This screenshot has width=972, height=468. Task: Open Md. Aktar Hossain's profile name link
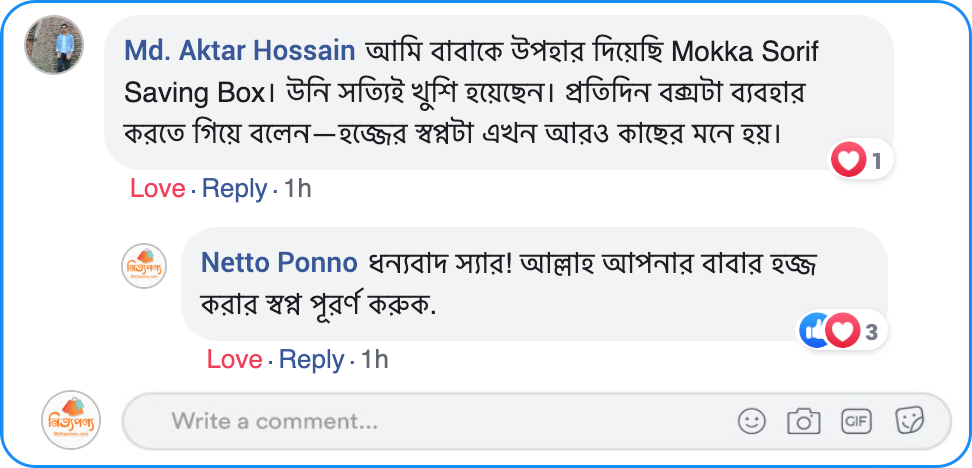[x=240, y=50]
